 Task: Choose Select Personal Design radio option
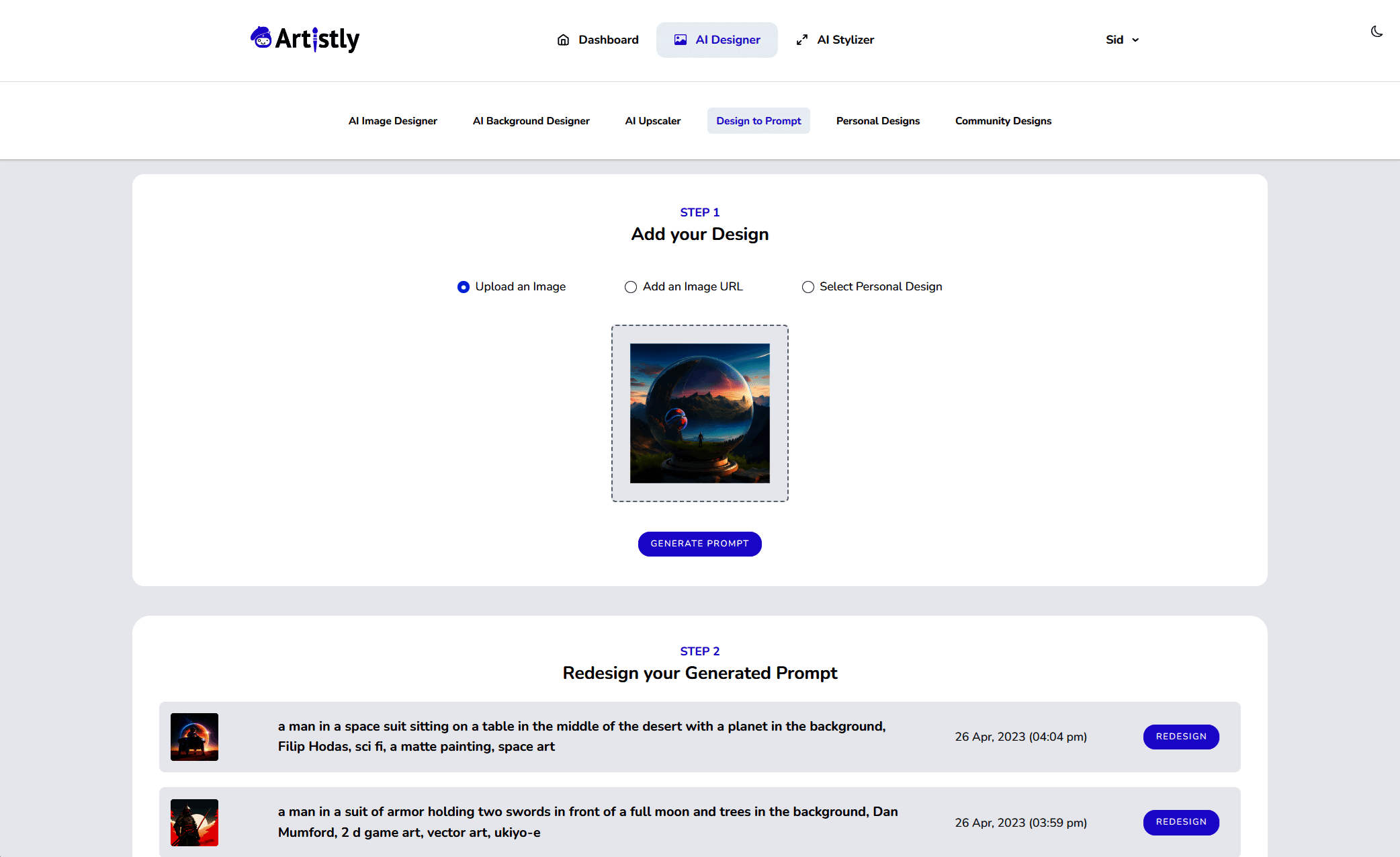point(808,287)
